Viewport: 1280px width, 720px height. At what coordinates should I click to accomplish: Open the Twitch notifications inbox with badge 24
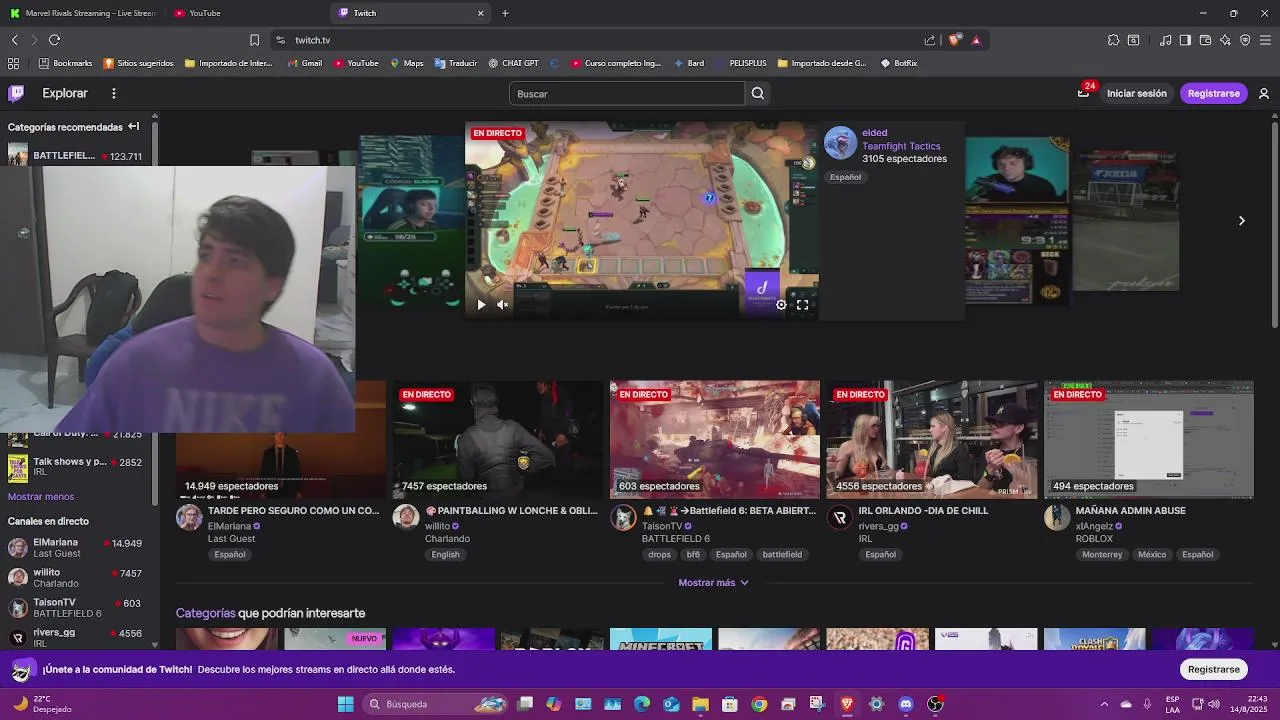[1083, 93]
